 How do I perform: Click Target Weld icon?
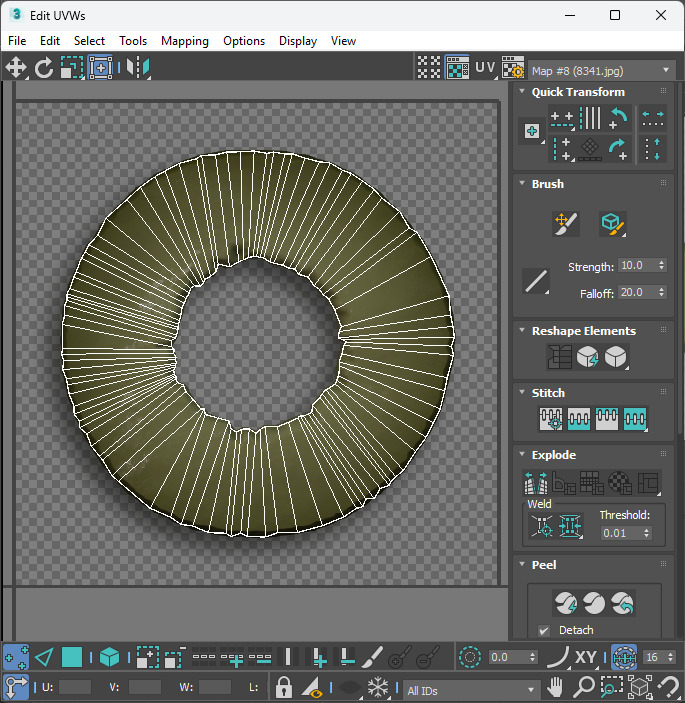pyautogui.click(x=542, y=526)
